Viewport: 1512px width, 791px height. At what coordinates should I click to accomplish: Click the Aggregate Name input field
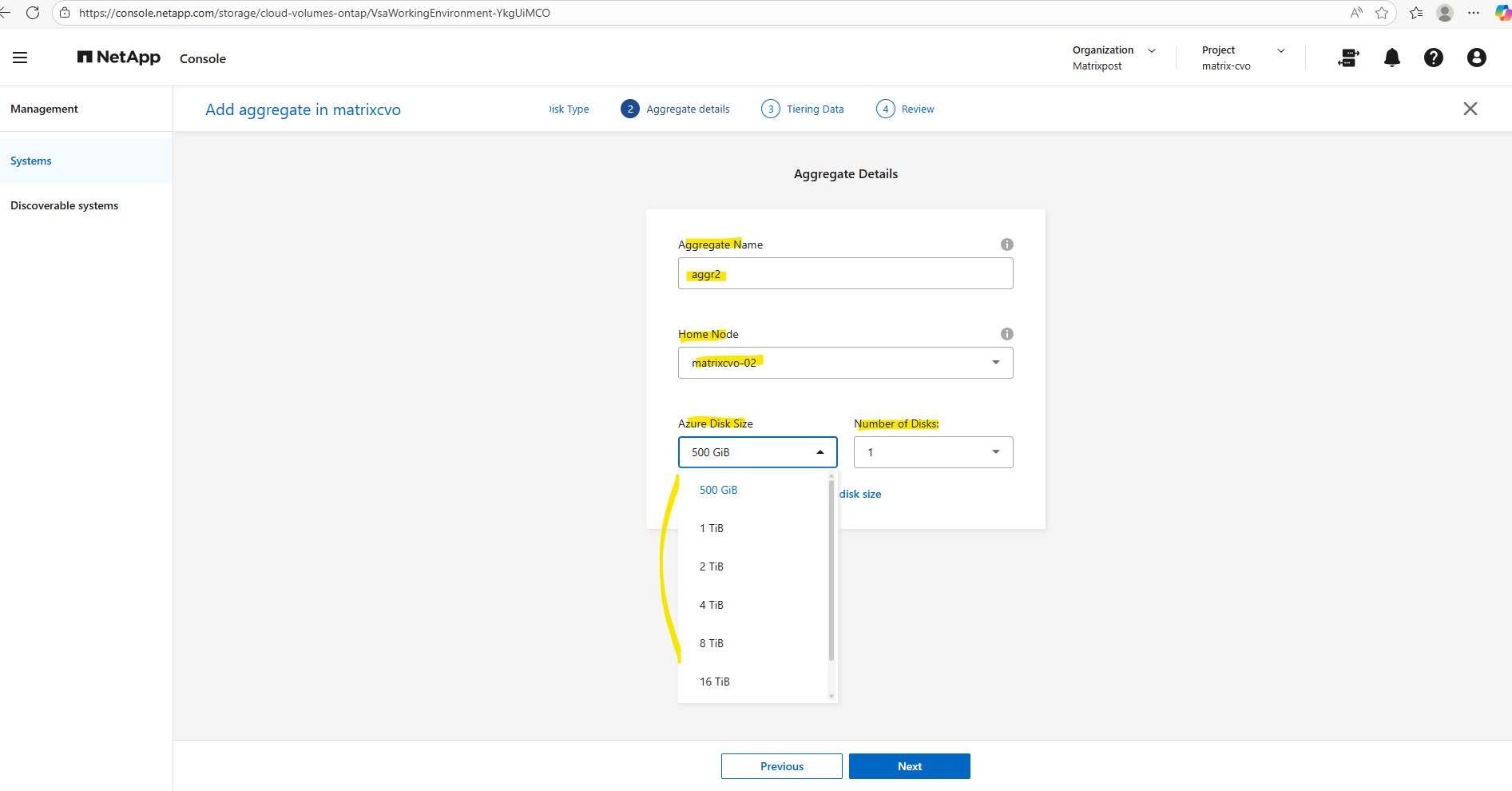click(x=845, y=274)
